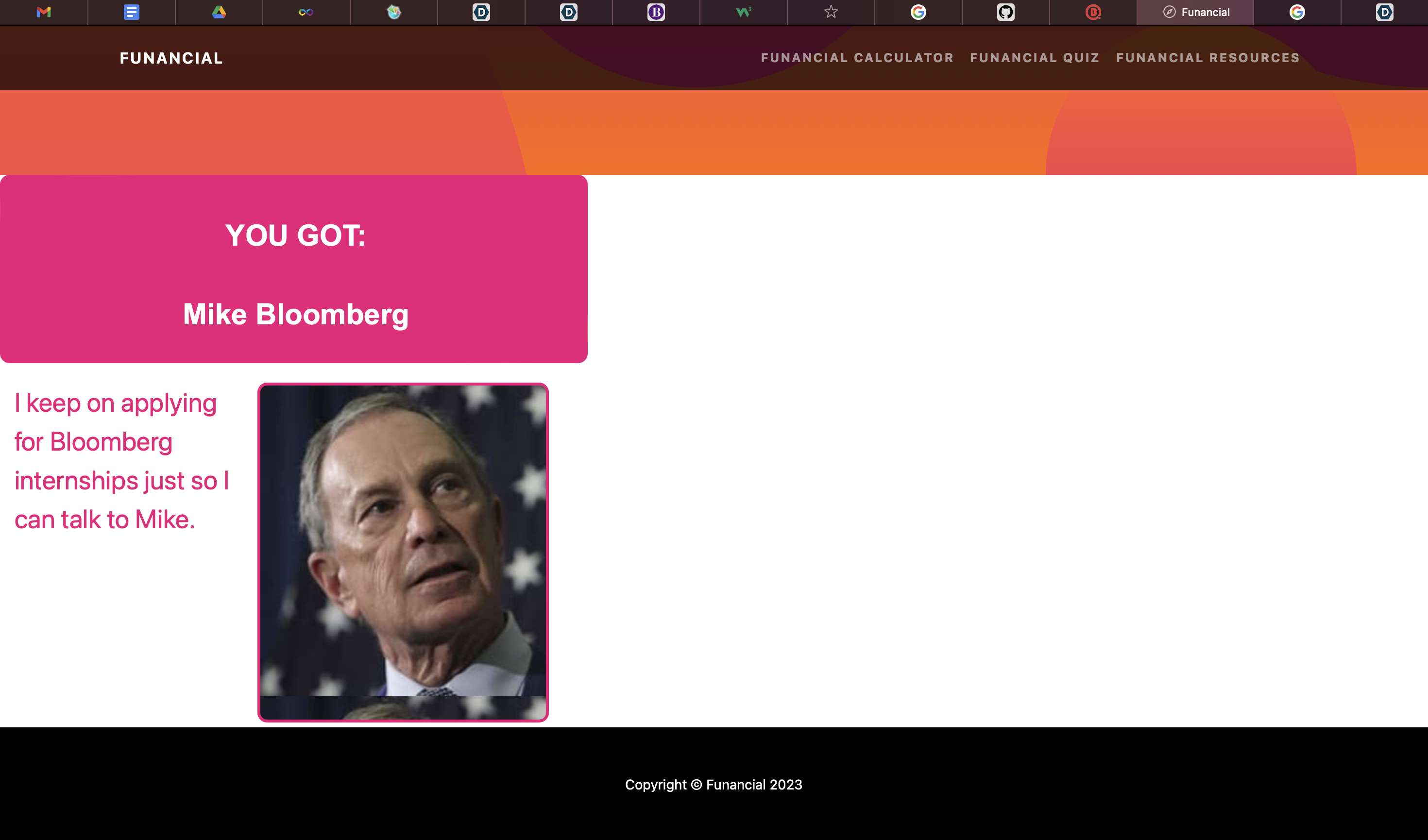The image size is (1428, 840).
Task: Select the rainbow infinity icon tab
Action: tap(306, 12)
